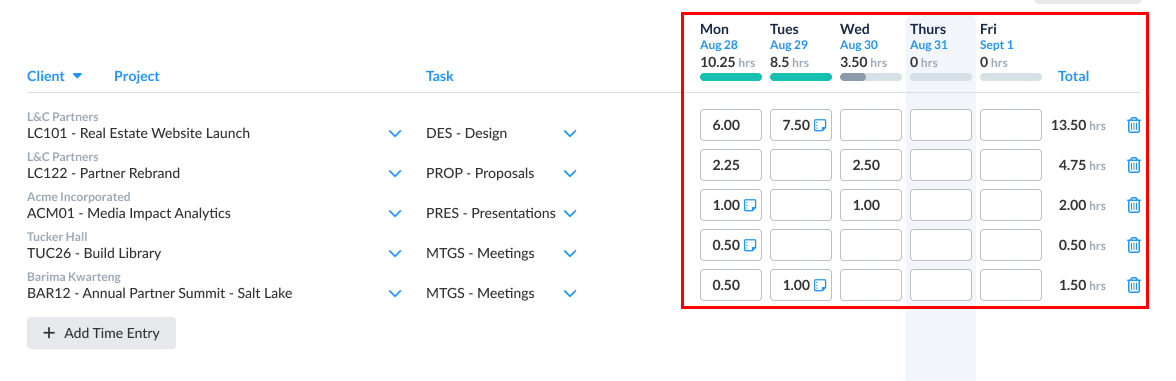Screen dimensions: 1176x381
Task: Remove the TUC26 Build Library entry
Action: point(1133,244)
